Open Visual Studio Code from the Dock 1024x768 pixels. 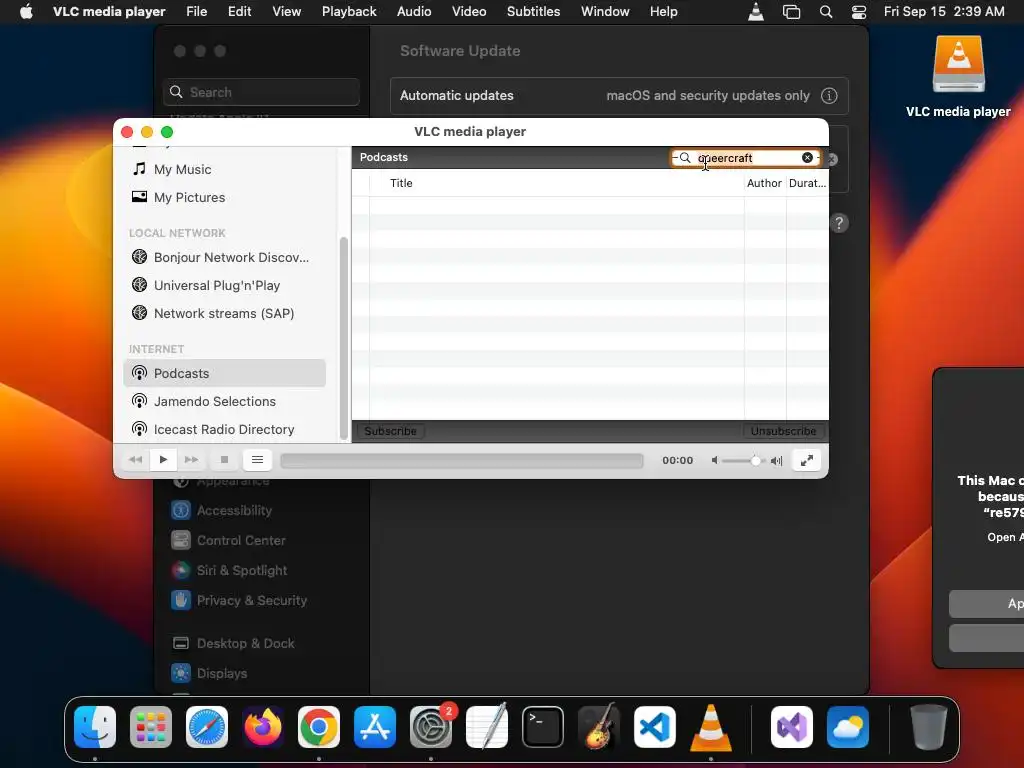(x=654, y=727)
